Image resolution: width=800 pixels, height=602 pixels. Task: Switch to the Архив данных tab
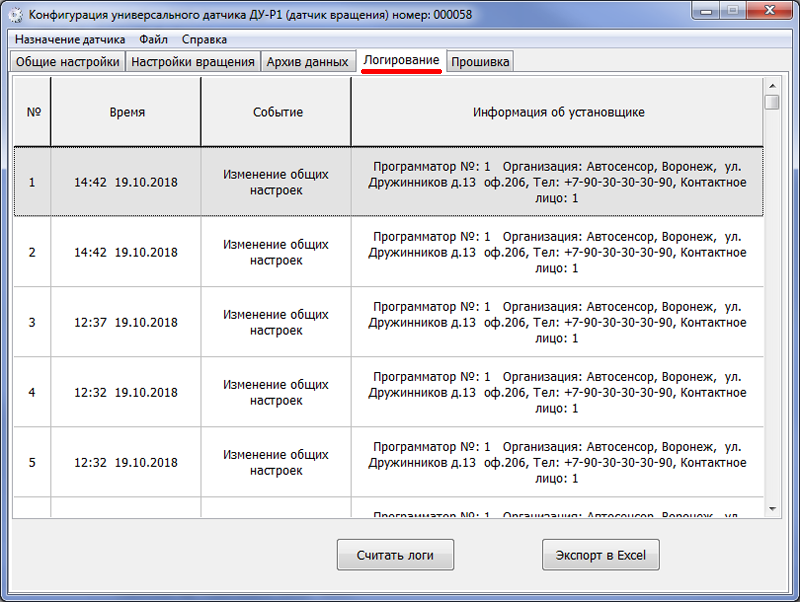[308, 62]
